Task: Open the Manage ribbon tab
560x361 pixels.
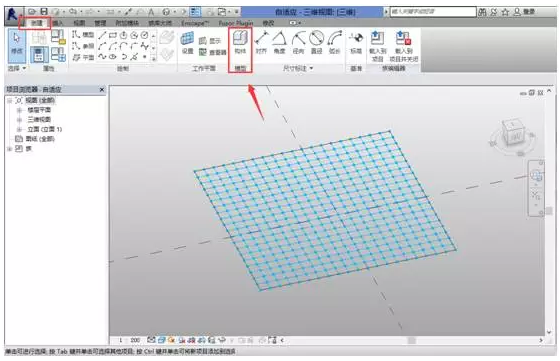Action: [100, 23]
